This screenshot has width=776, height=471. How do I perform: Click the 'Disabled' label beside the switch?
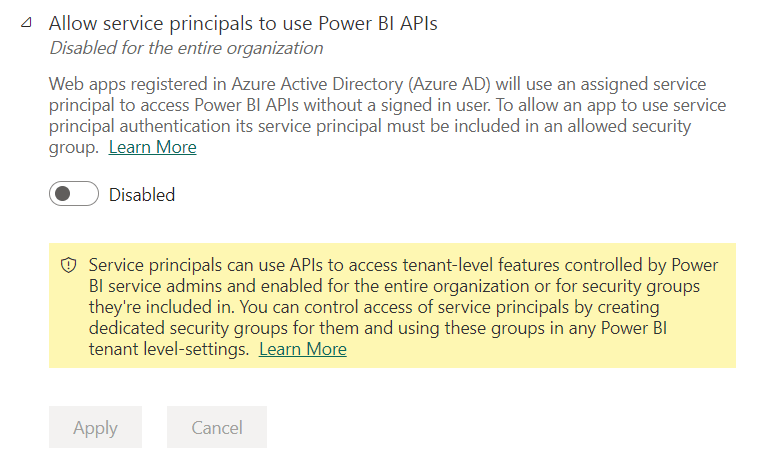tap(142, 195)
